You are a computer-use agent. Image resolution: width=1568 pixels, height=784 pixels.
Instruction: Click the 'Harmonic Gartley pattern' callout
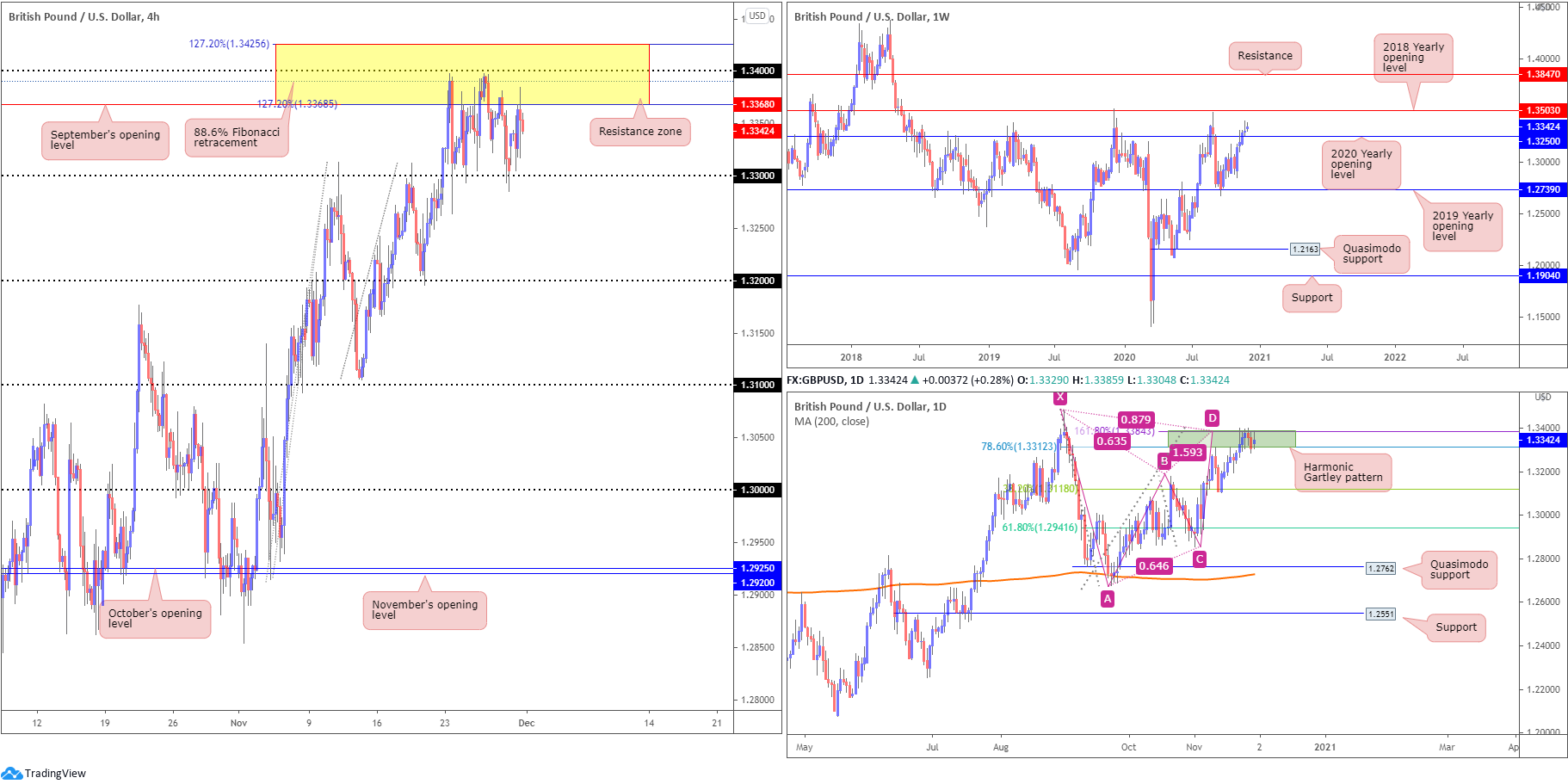click(x=1343, y=472)
